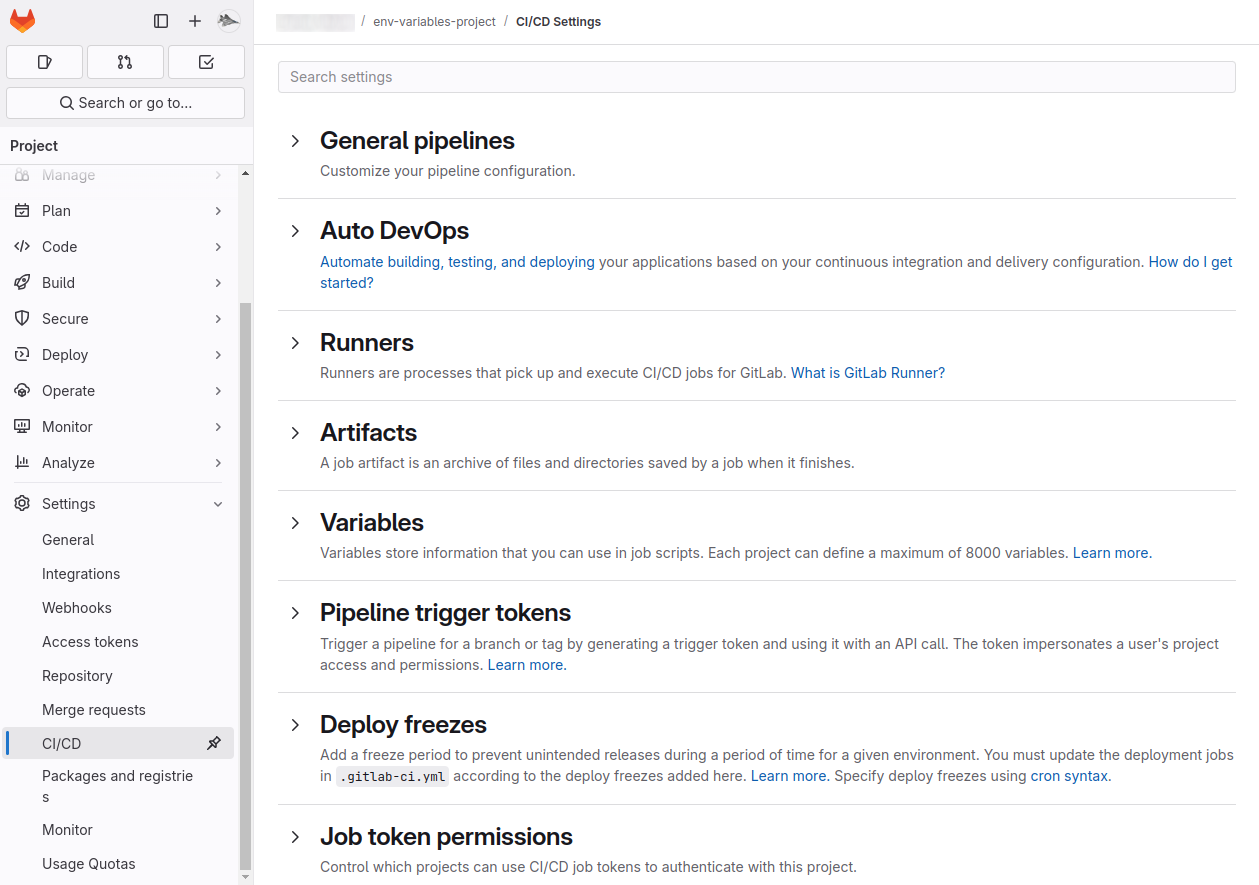
Task: Expand the Deploy freezes section
Action: point(295,725)
